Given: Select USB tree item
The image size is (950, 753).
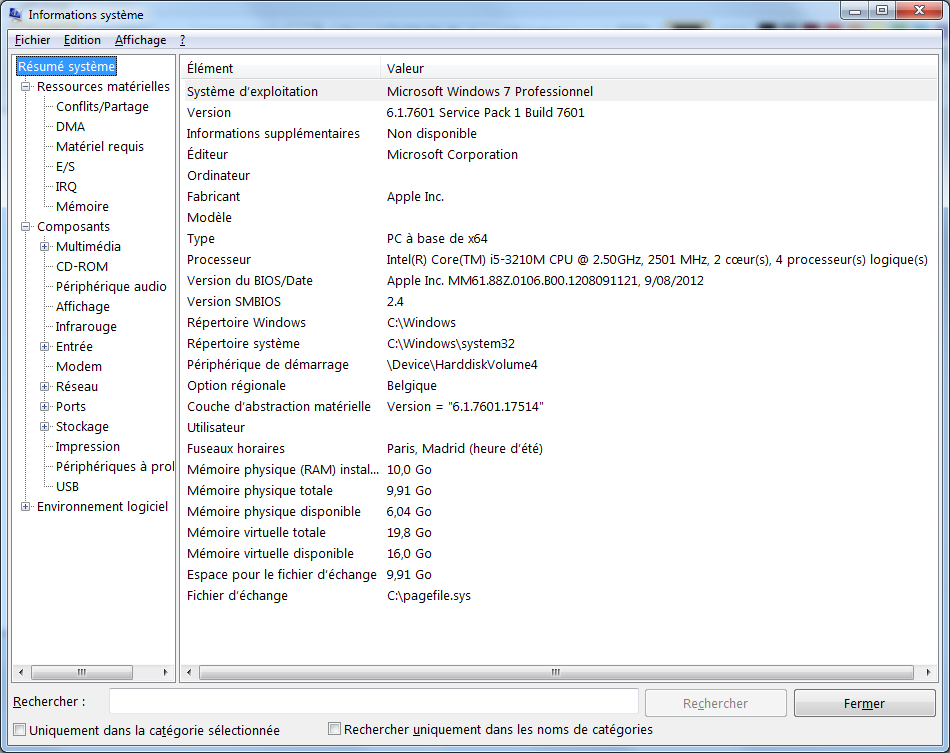Looking at the screenshot, I should pos(67,486).
